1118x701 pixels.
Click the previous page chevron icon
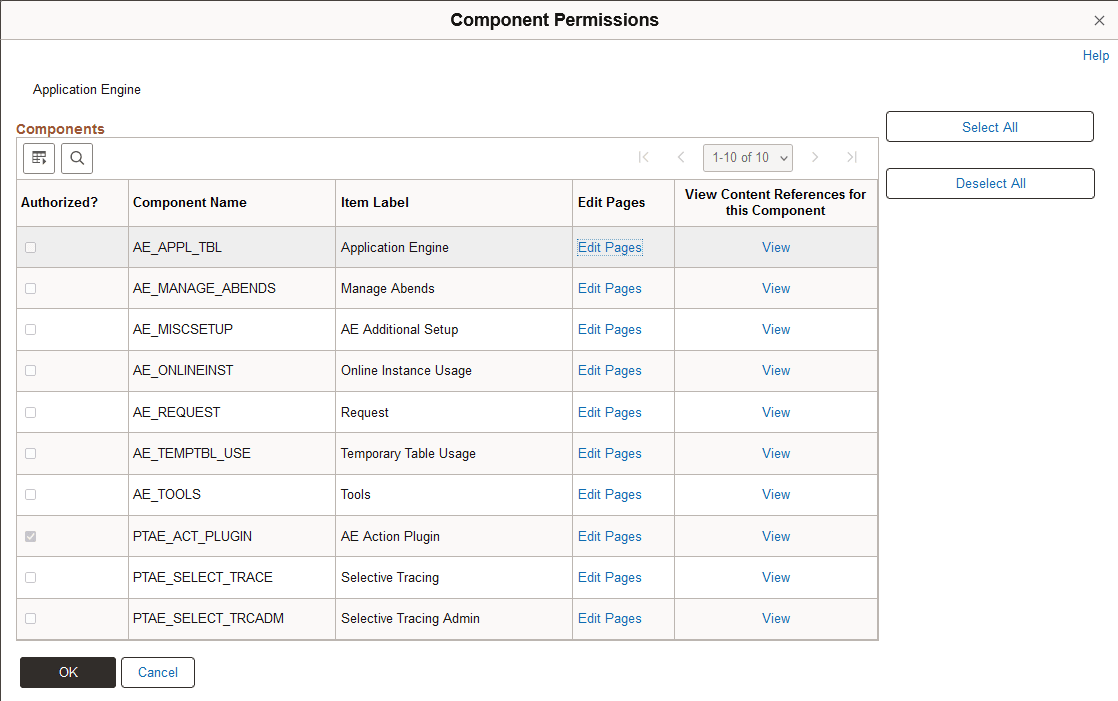pos(681,157)
